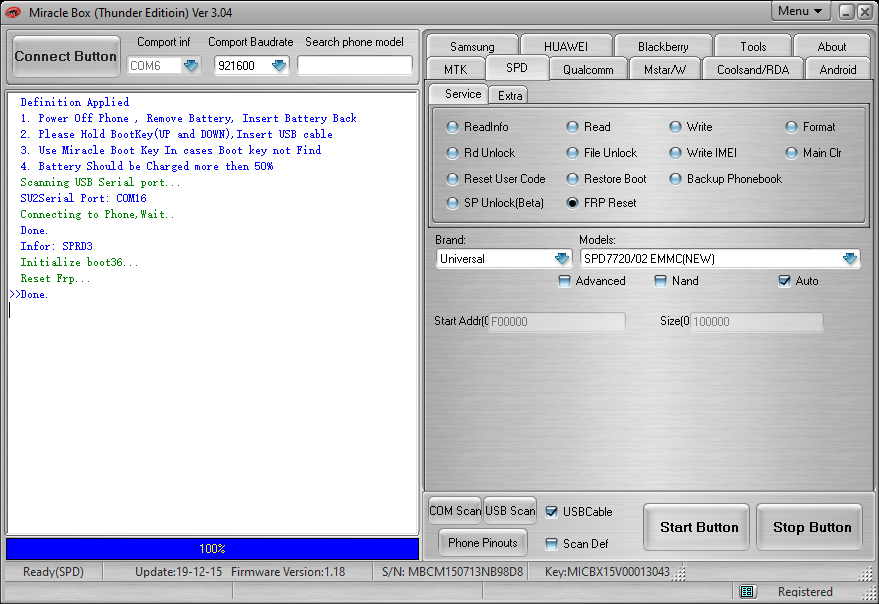Open Phone Pinouts
Screen dimensions: 879x604
[x=483, y=543]
